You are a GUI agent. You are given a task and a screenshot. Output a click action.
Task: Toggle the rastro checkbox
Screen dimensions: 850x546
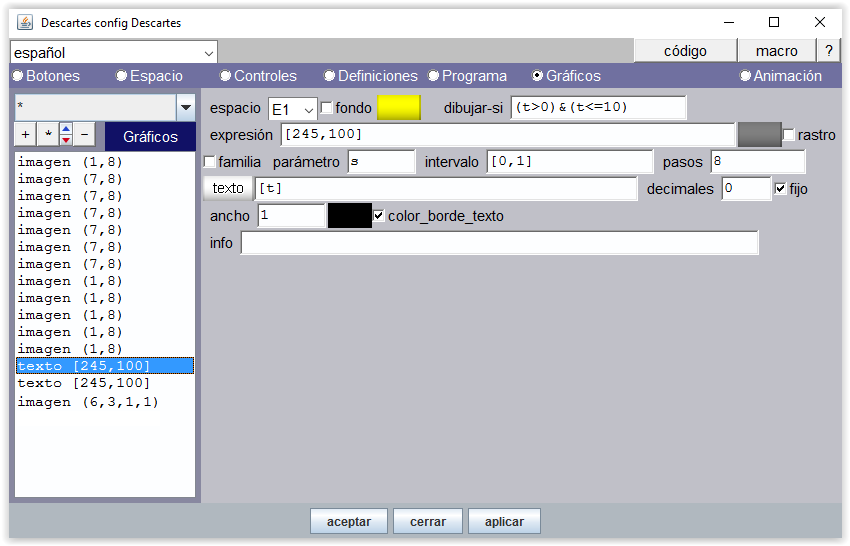pos(789,135)
